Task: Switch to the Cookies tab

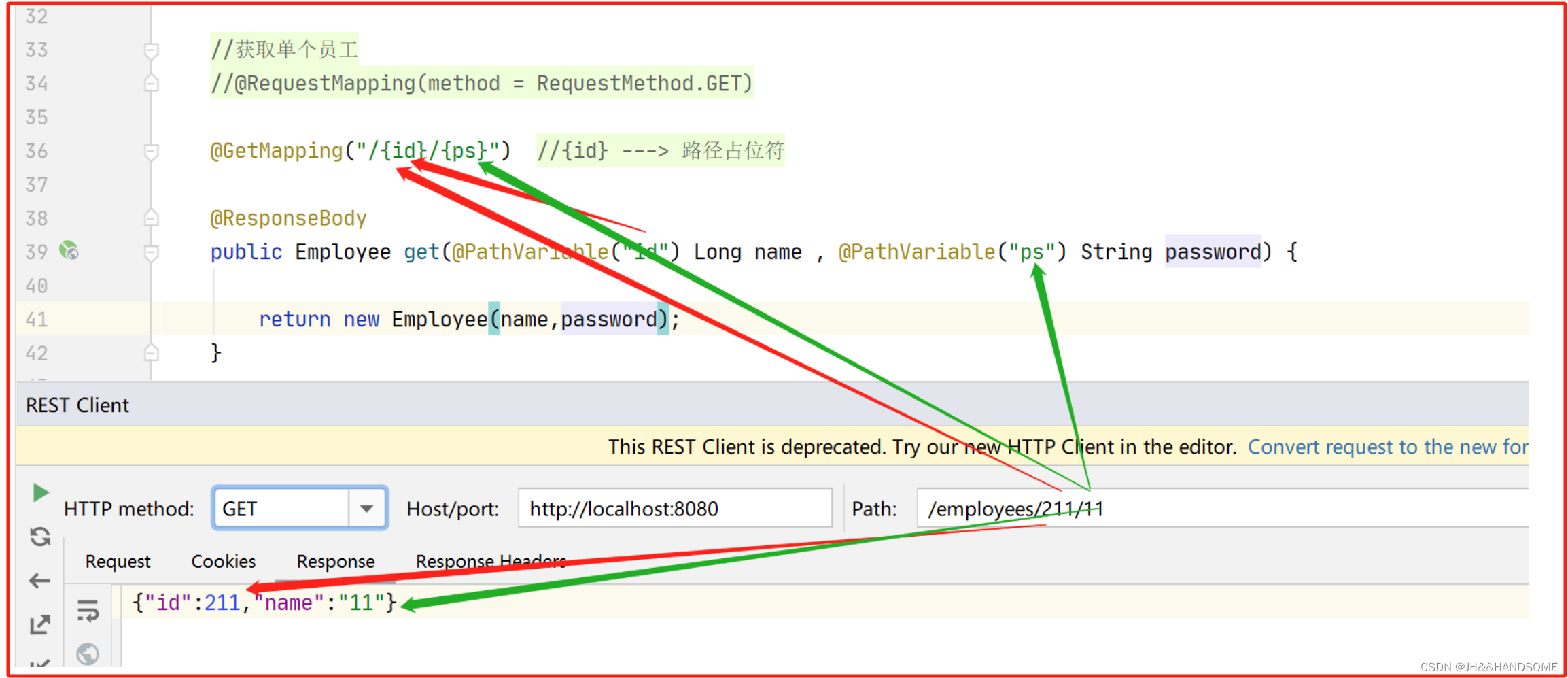Action: 224,562
